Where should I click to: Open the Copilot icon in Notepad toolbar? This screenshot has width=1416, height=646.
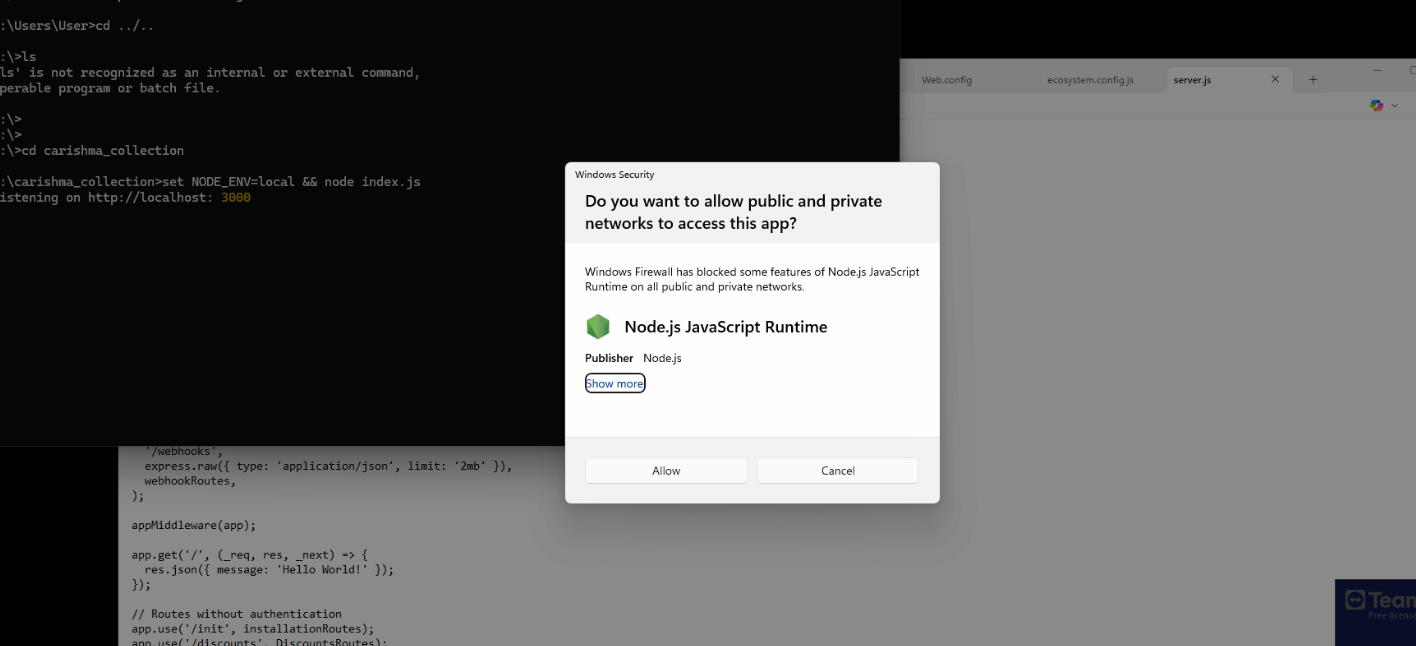(1377, 105)
